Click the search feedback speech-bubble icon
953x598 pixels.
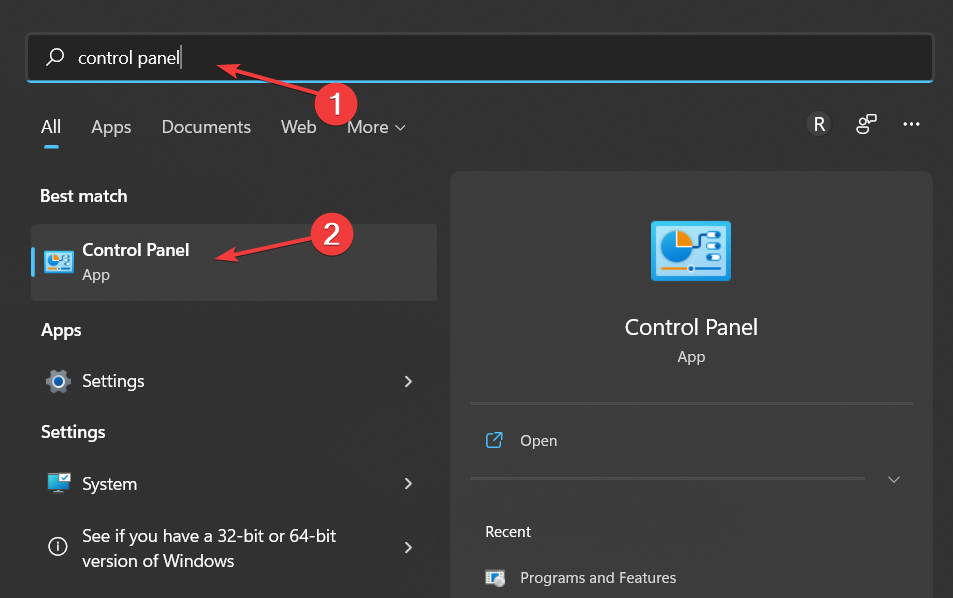pos(865,124)
